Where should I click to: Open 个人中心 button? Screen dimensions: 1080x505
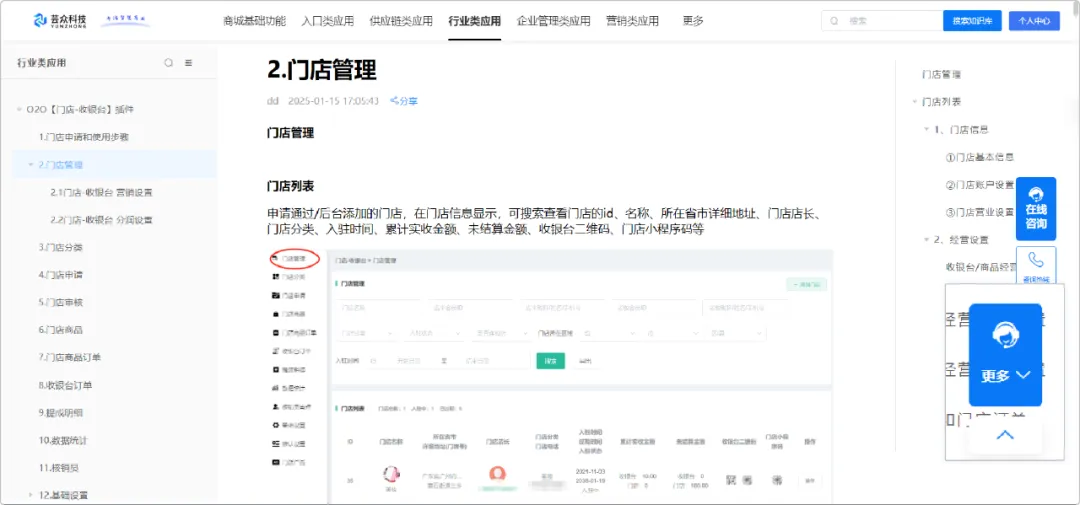click(1034, 21)
